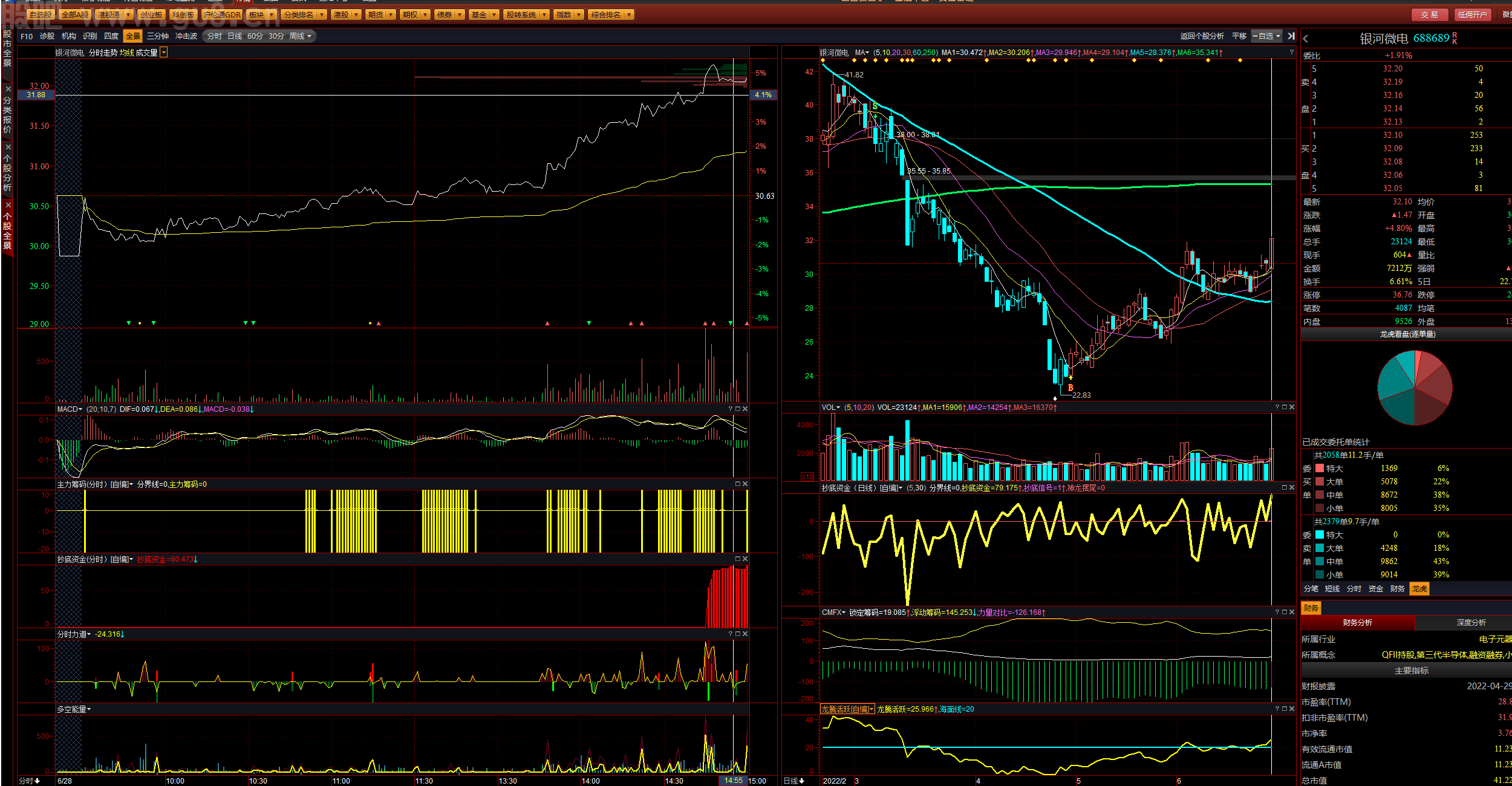
Task: Click the help icon on the MACD panel
Action: 731,409
